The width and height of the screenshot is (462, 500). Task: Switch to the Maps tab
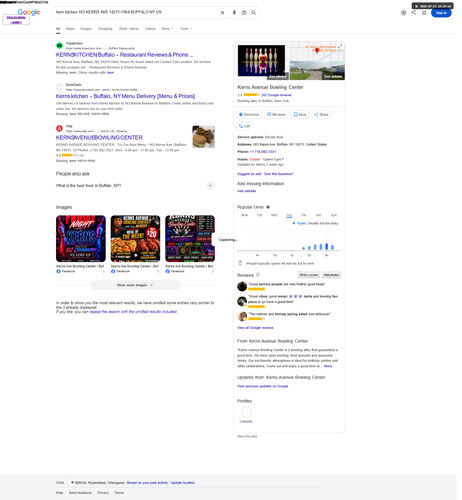click(x=70, y=29)
